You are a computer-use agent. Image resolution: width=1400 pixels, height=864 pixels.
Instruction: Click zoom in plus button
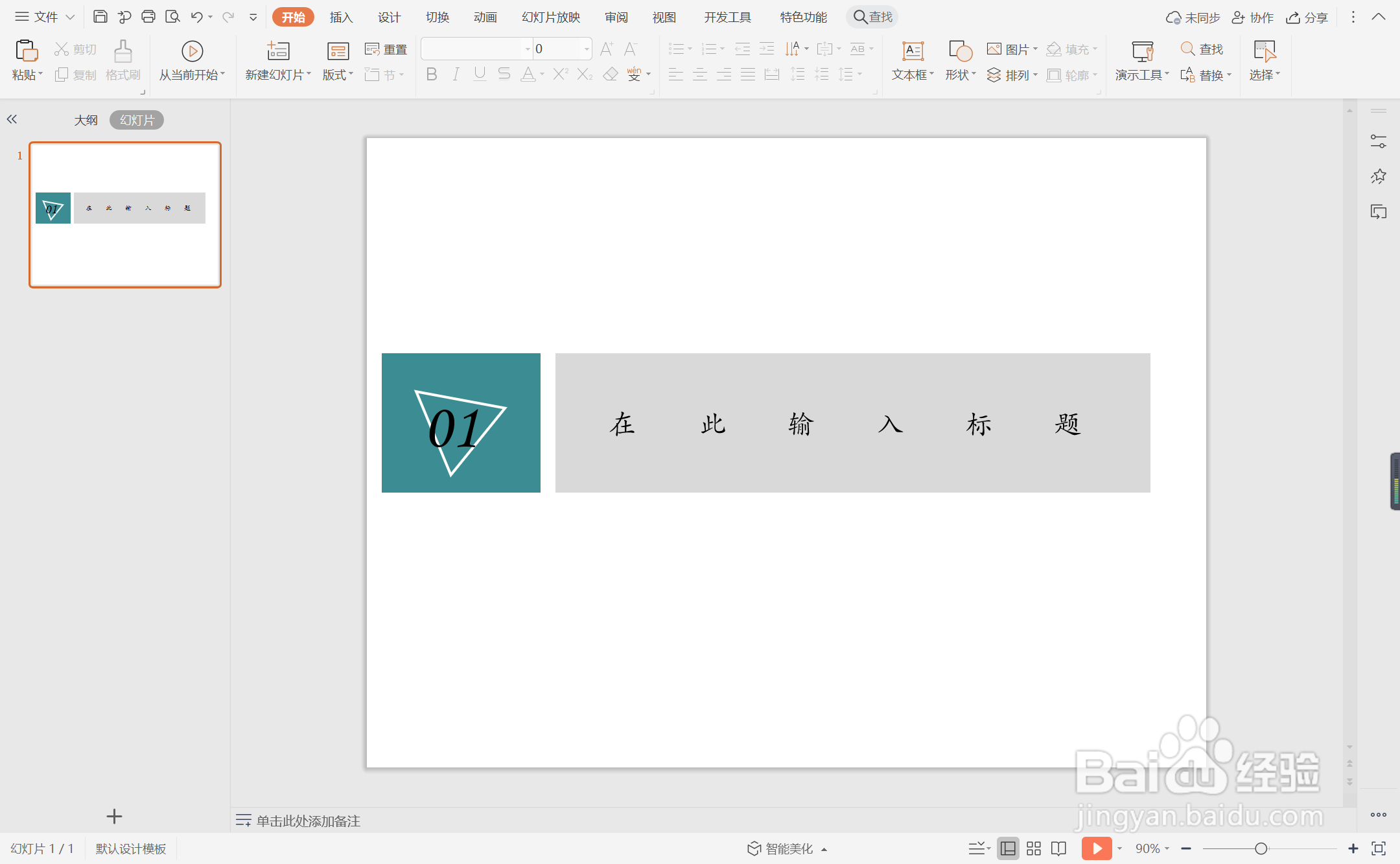click(x=1353, y=848)
